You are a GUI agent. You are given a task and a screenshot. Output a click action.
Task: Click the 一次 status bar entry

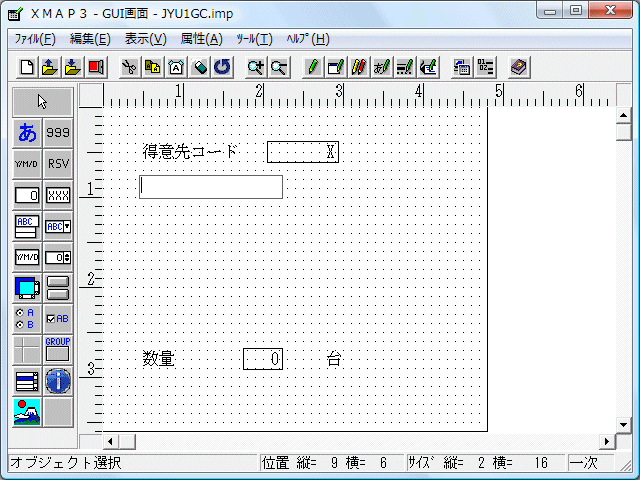[584, 463]
